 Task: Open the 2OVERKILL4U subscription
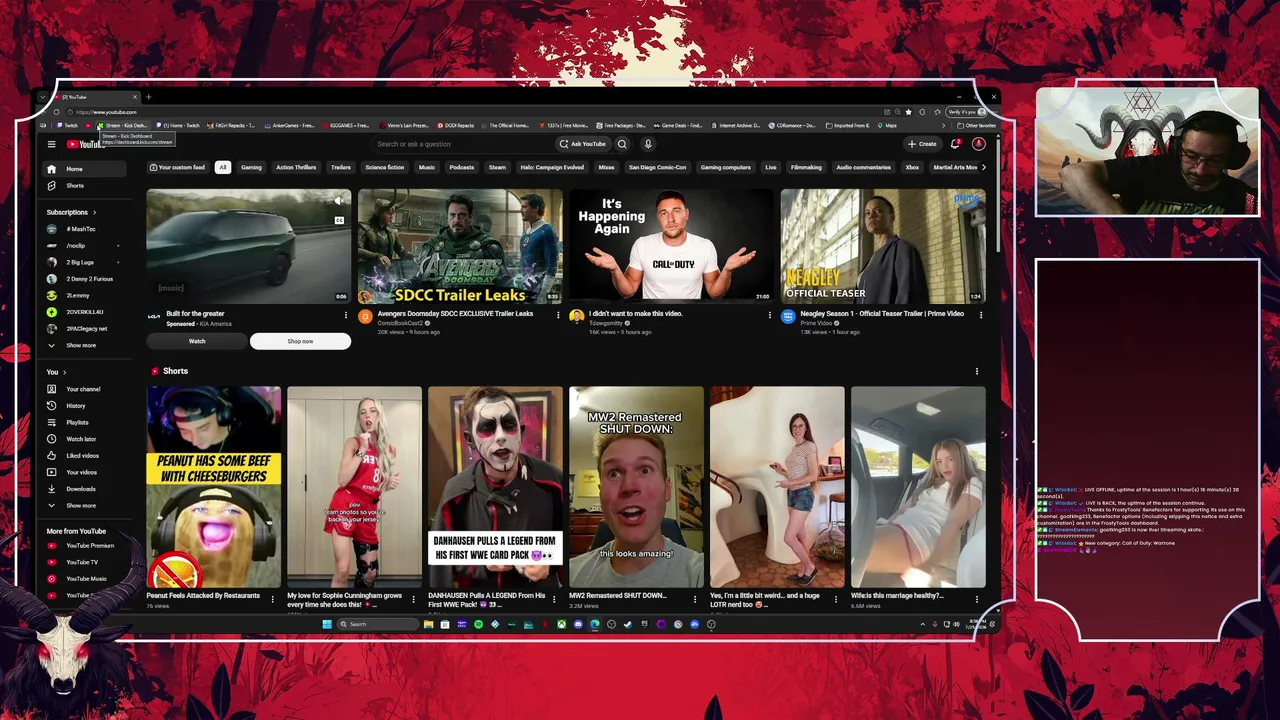pos(84,312)
